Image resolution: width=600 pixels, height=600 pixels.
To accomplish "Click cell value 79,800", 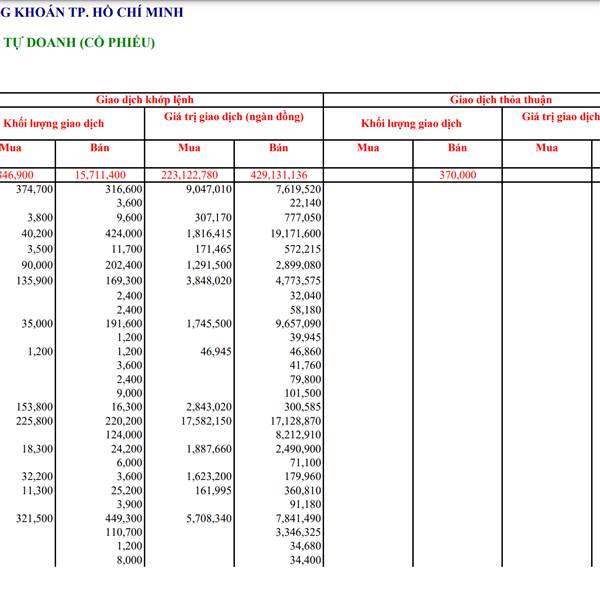I will tap(305, 380).
